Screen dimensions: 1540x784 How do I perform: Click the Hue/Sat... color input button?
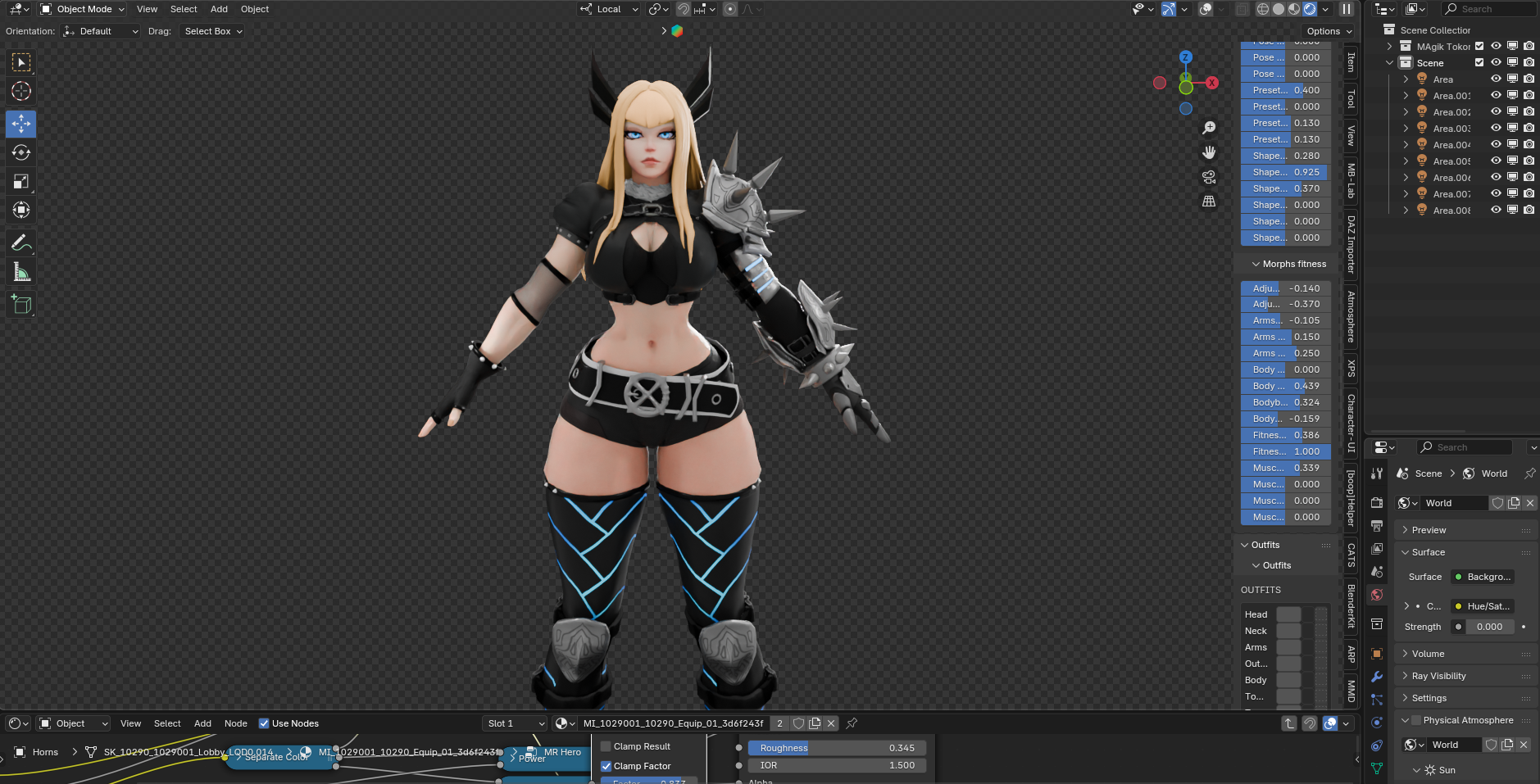(x=1483, y=606)
